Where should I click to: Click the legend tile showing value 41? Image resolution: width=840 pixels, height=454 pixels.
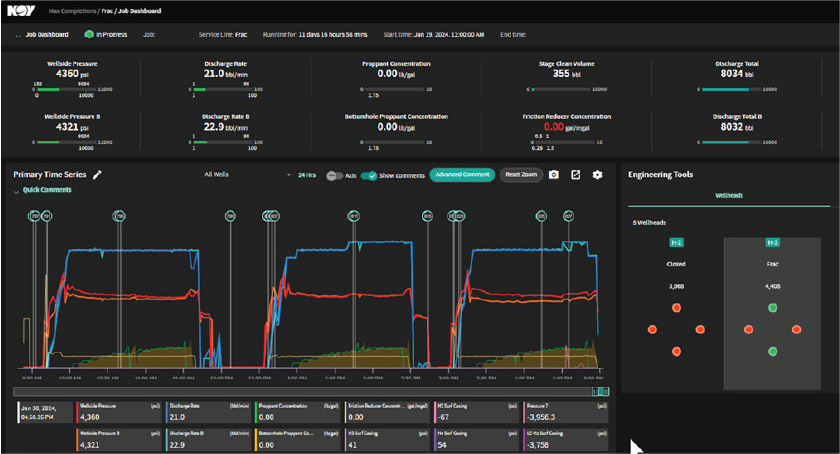click(387, 440)
